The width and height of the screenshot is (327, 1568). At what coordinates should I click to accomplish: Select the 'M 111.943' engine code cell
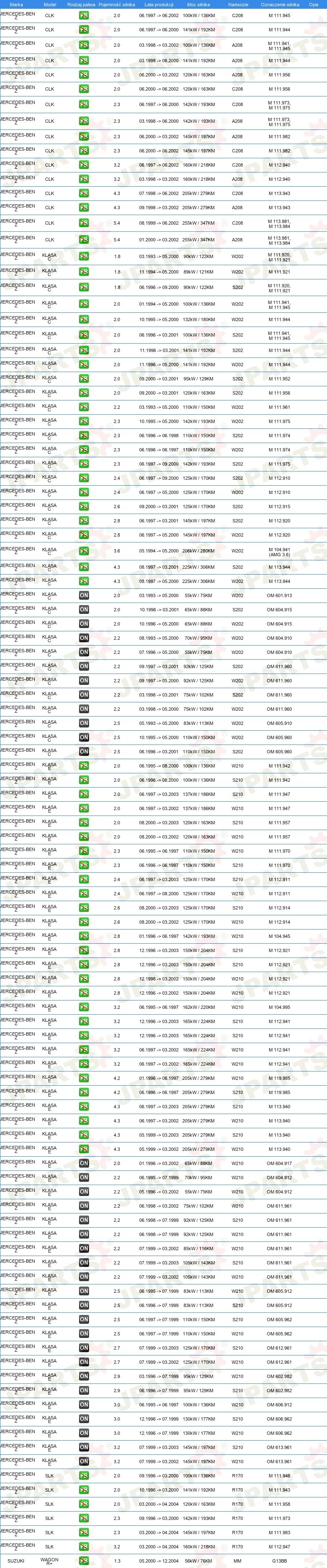click(279, 1490)
